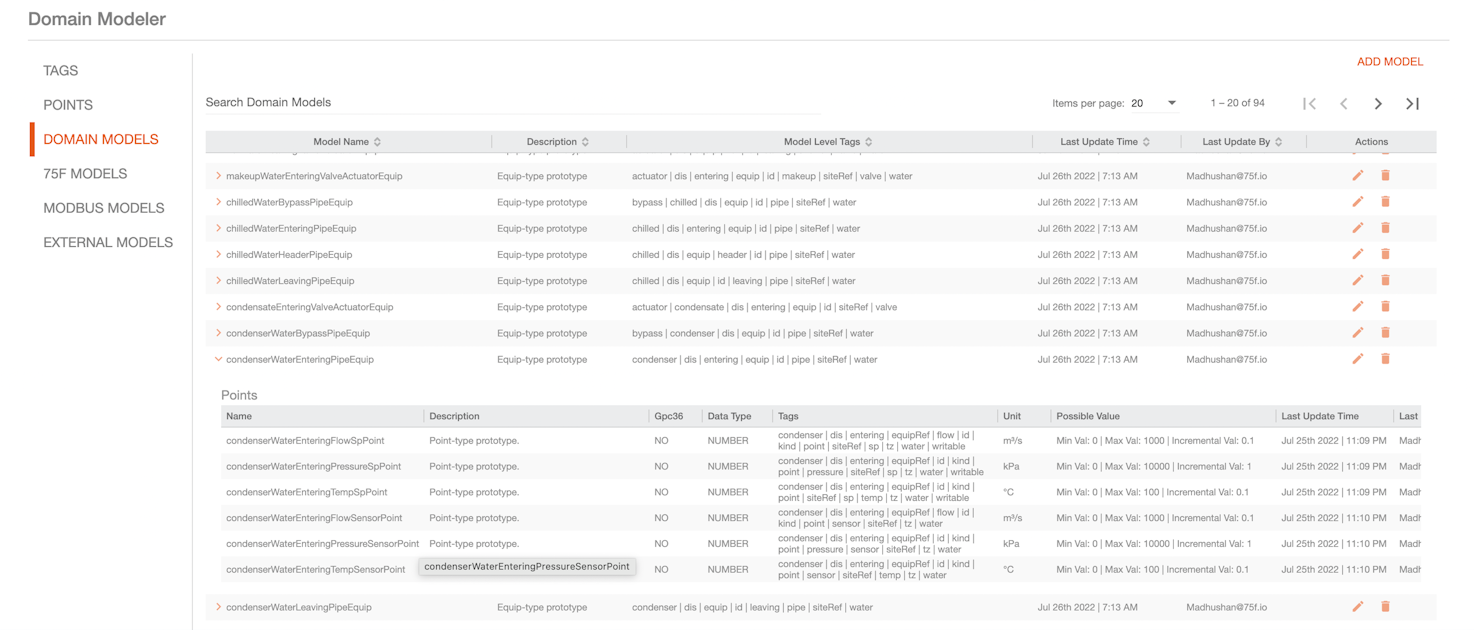Screen dimensions: 1474x630
Task: Delete the condenserWaterLeavingPipeEquip model
Action: [1385, 607]
